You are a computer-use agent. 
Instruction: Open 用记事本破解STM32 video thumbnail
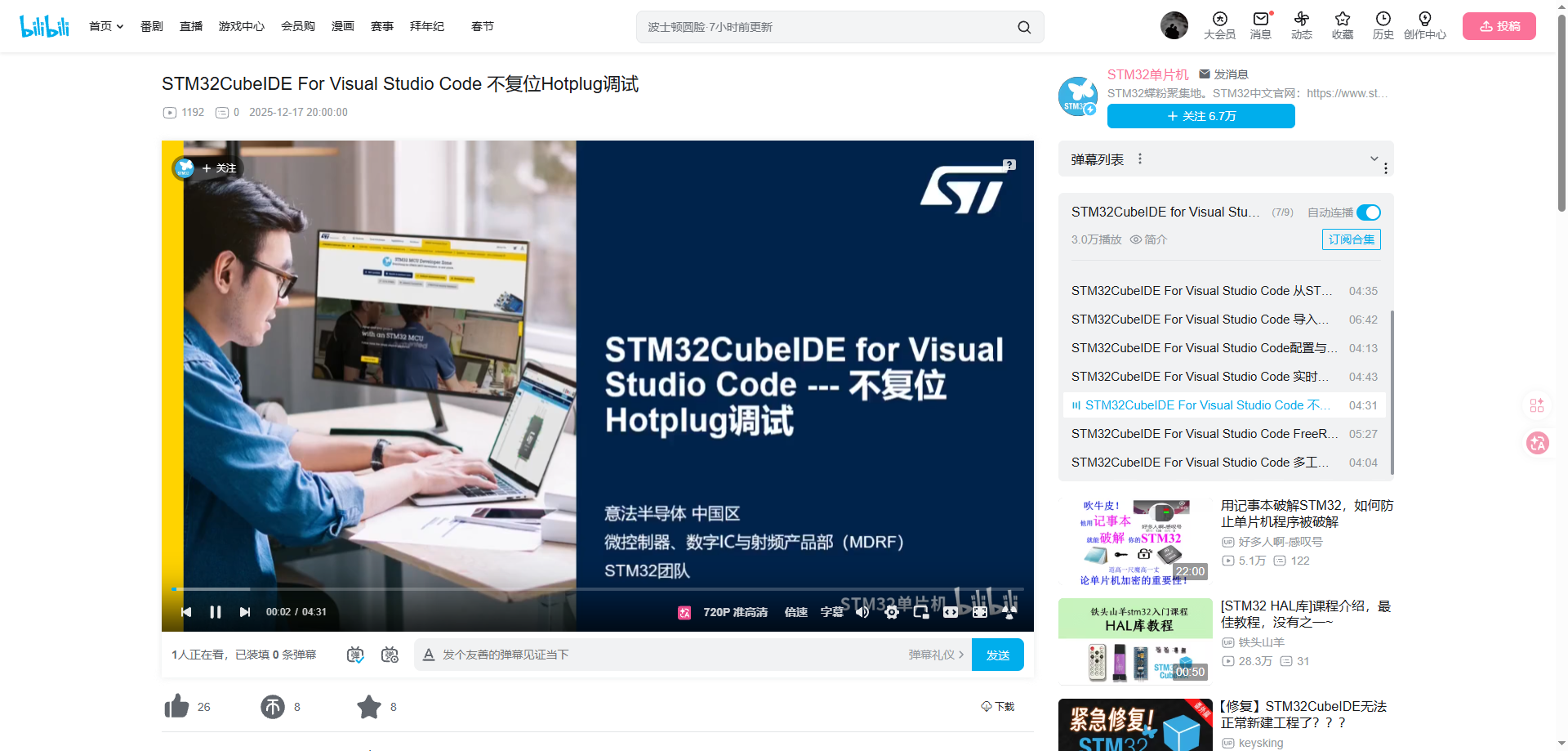coord(1135,542)
